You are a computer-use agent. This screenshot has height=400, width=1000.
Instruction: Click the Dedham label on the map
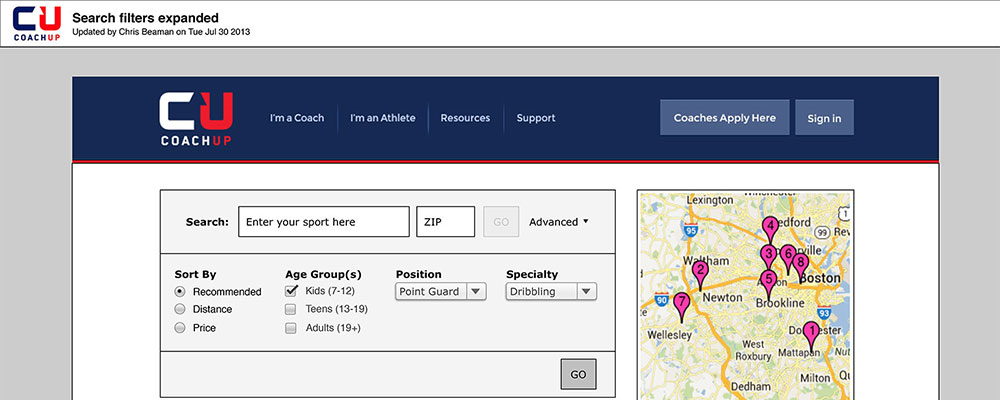pos(750,386)
